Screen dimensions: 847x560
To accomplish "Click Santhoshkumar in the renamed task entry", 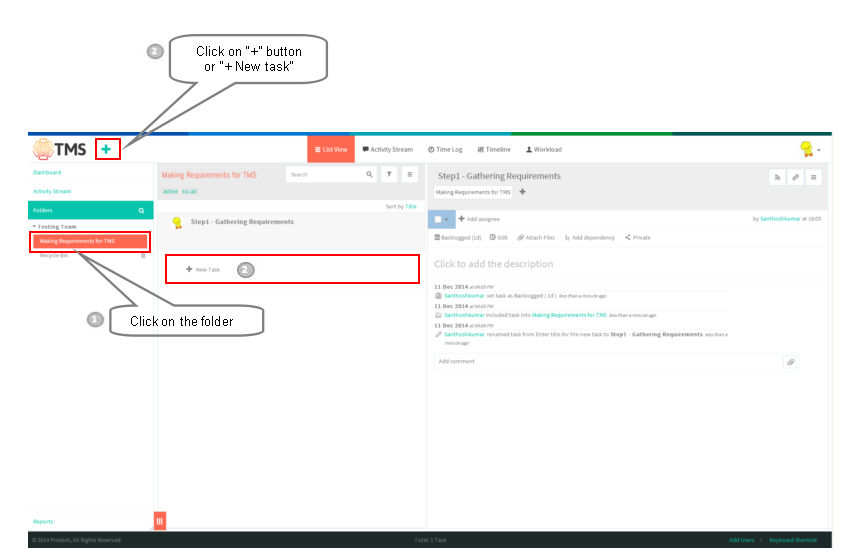I will 464,335.
